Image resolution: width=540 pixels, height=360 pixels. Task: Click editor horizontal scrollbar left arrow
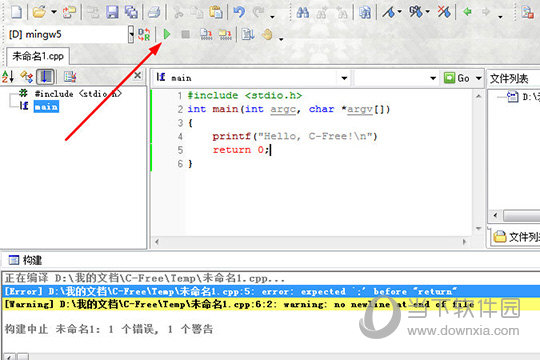click(157, 242)
